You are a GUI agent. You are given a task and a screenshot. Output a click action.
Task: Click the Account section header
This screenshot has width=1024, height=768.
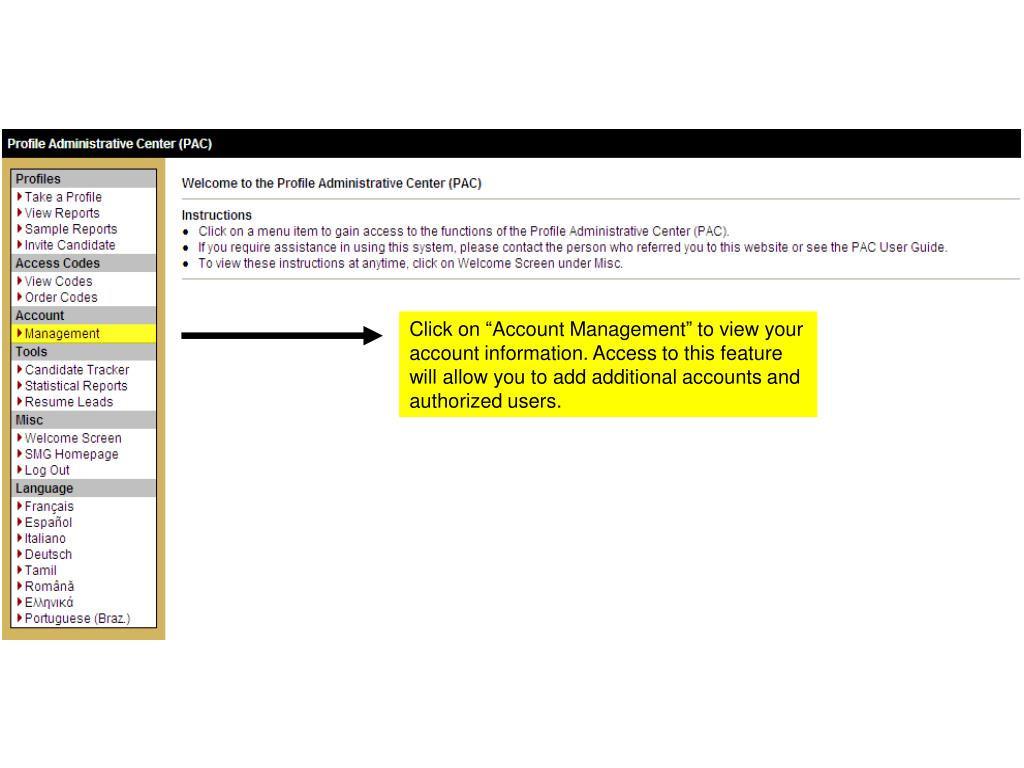tap(84, 315)
